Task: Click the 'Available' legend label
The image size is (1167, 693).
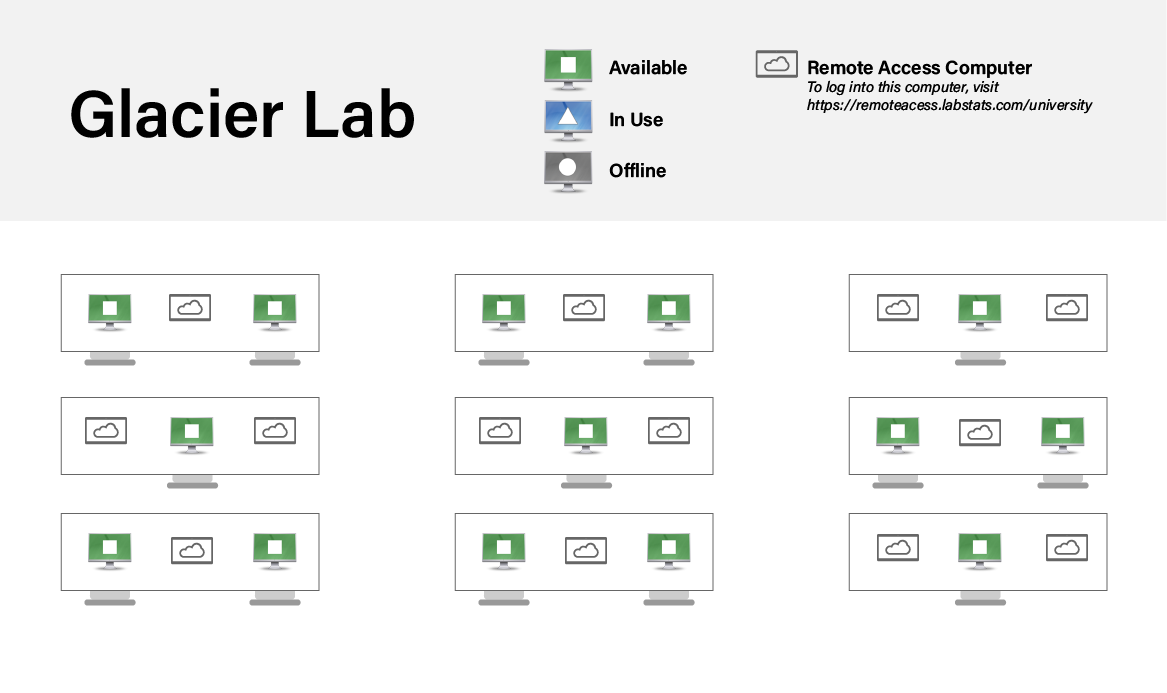Action: pyautogui.click(x=648, y=68)
